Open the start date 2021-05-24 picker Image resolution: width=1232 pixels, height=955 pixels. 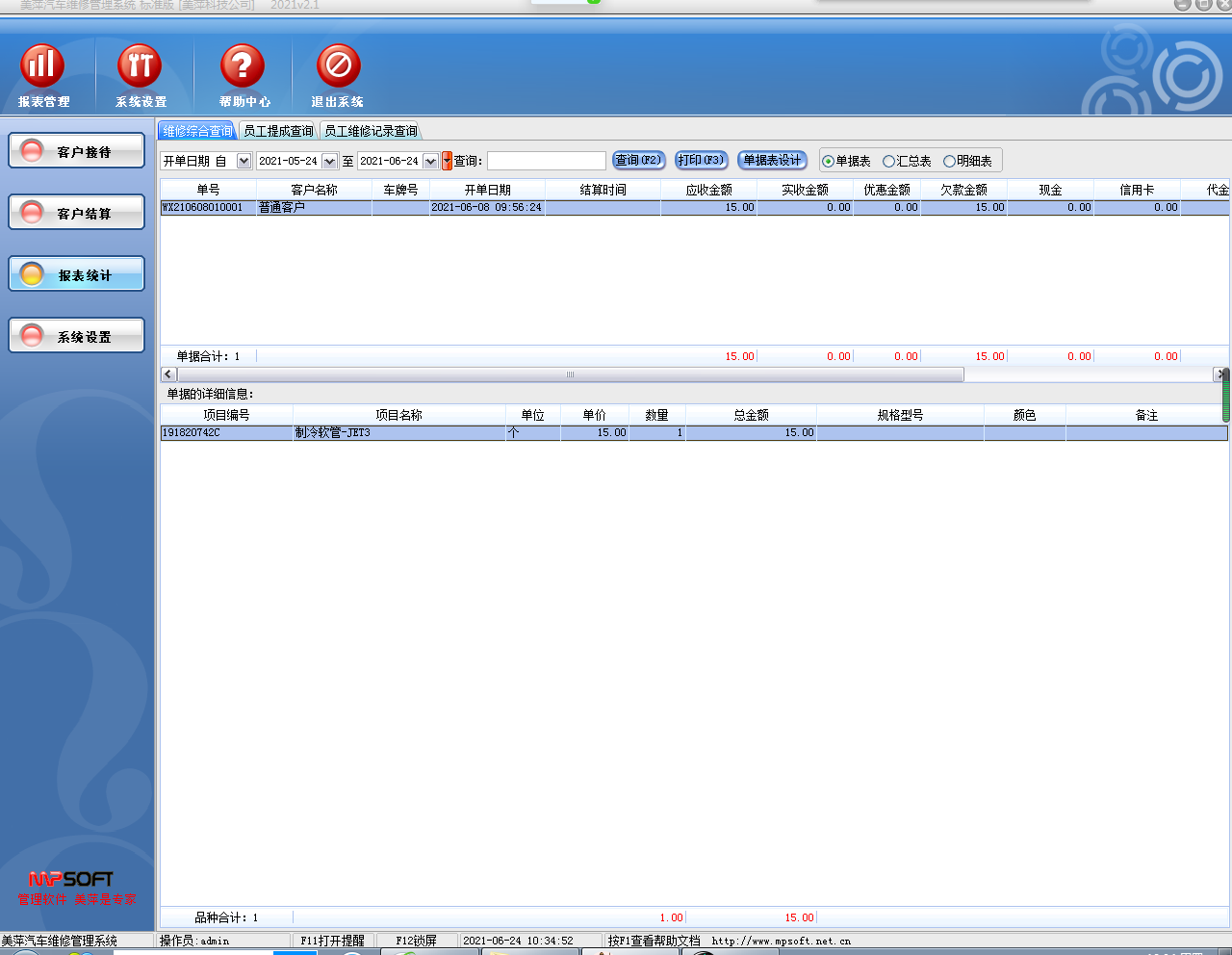[x=330, y=161]
